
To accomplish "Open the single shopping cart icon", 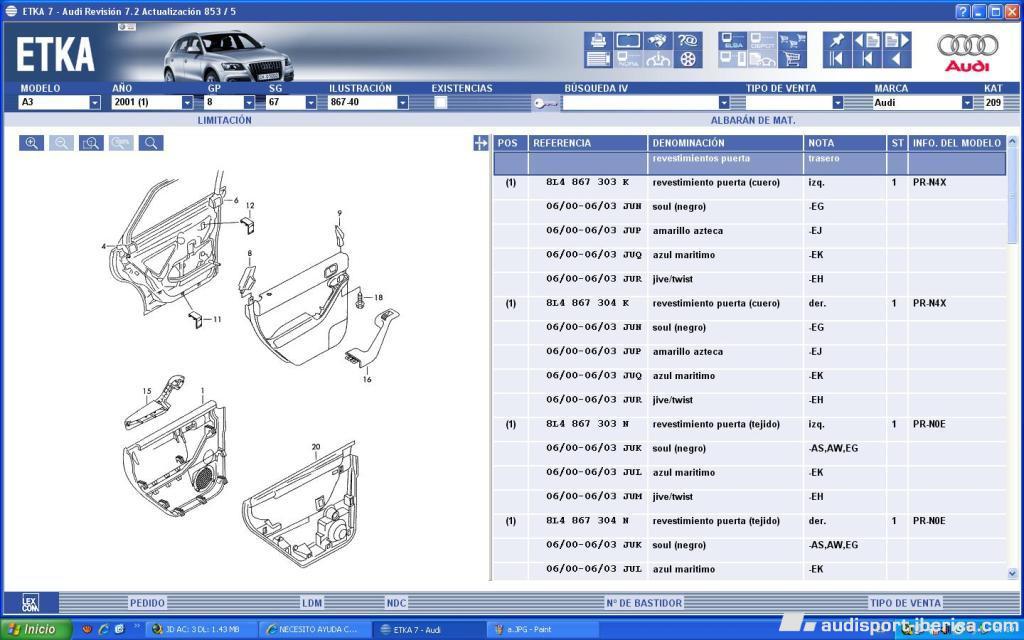I will [x=792, y=59].
